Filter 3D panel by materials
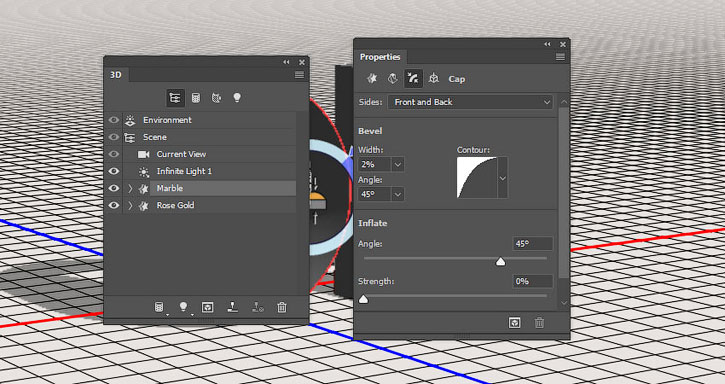Viewport: 725px width, 384px height. [x=216, y=98]
